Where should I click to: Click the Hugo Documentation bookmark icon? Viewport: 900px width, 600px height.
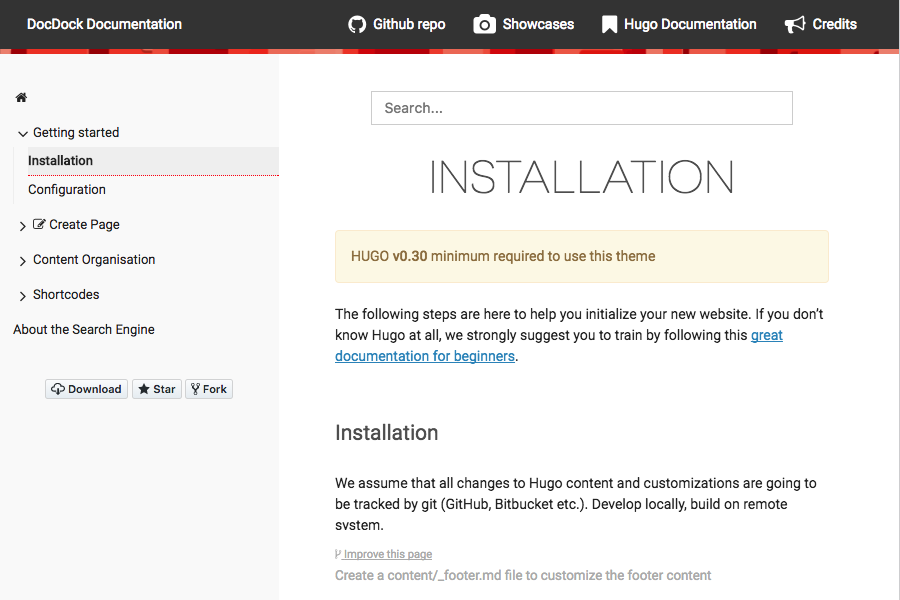tap(609, 24)
